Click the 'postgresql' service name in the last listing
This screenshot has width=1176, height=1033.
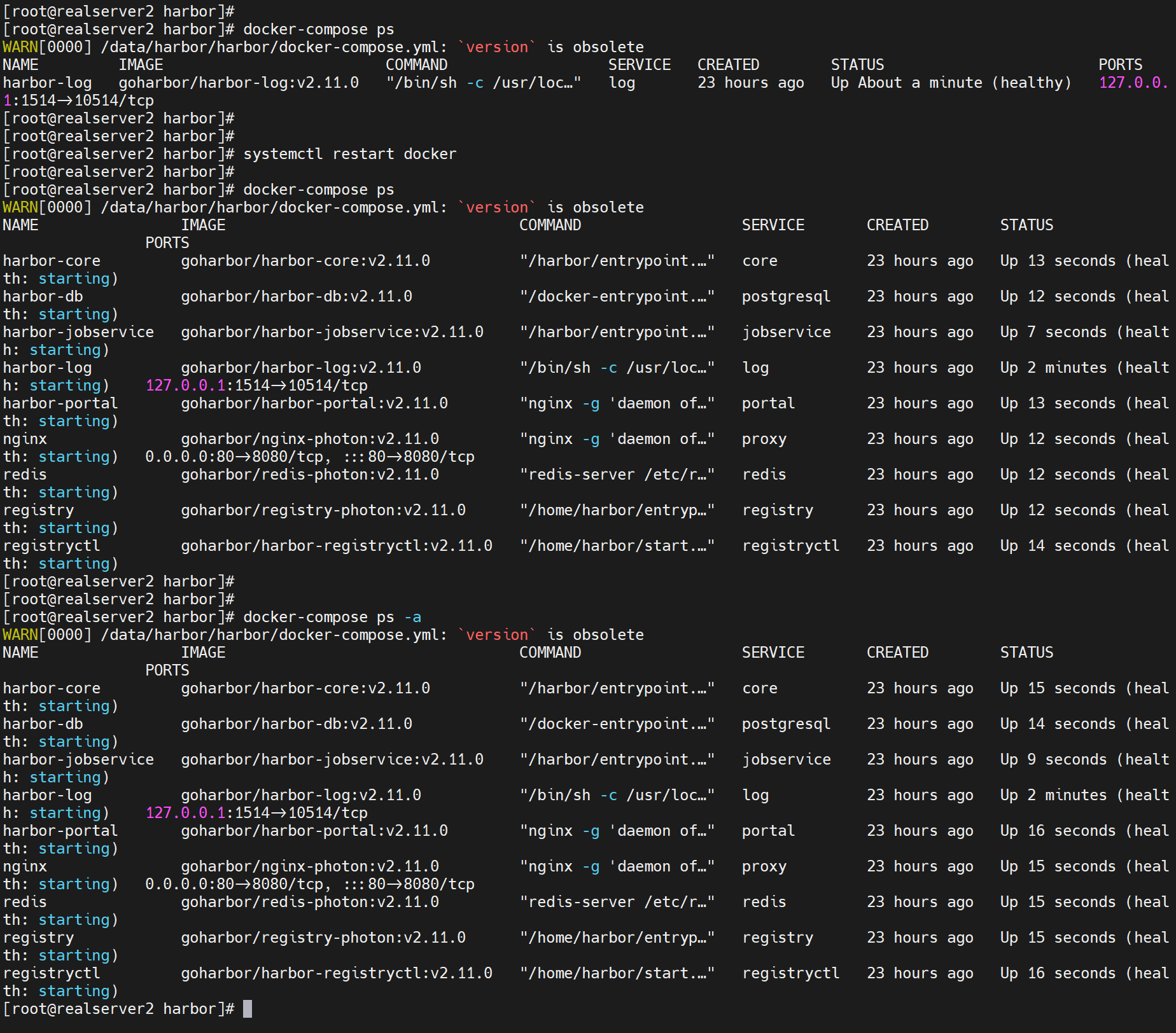click(x=786, y=724)
